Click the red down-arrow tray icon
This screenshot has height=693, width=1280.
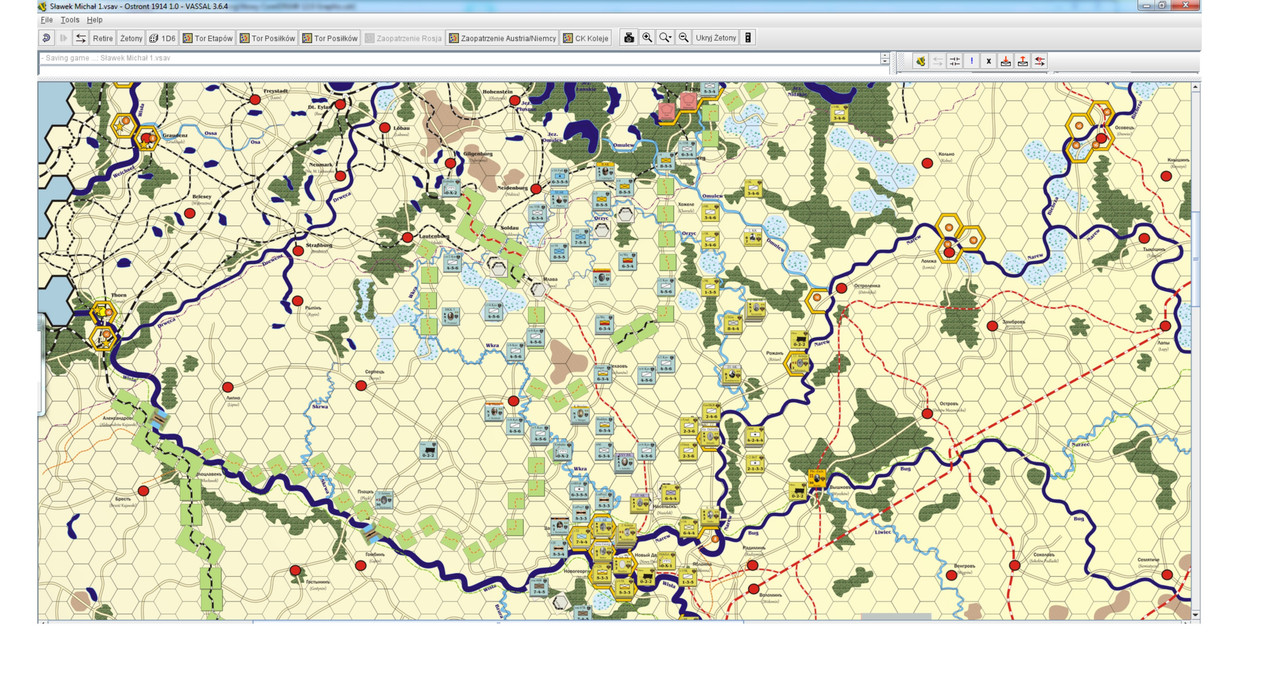pos(1006,61)
